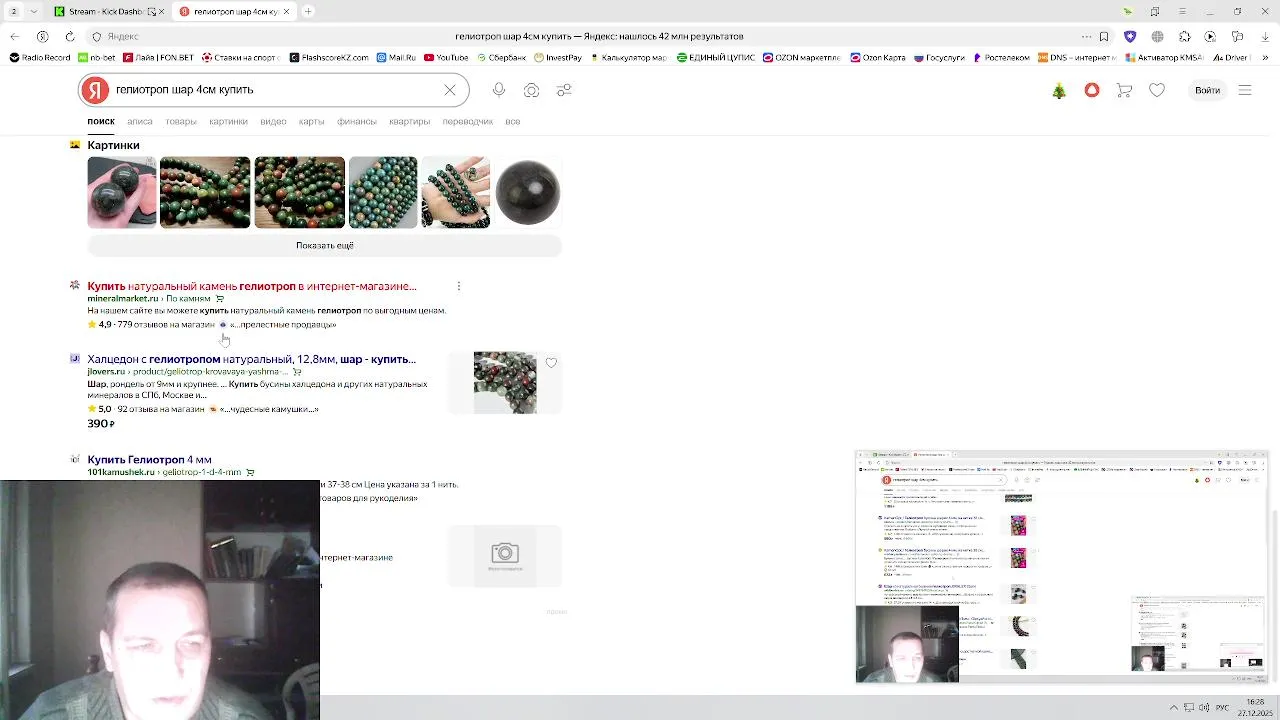Open the YouTube bookmark
The width and height of the screenshot is (1280, 720).
pos(446,57)
